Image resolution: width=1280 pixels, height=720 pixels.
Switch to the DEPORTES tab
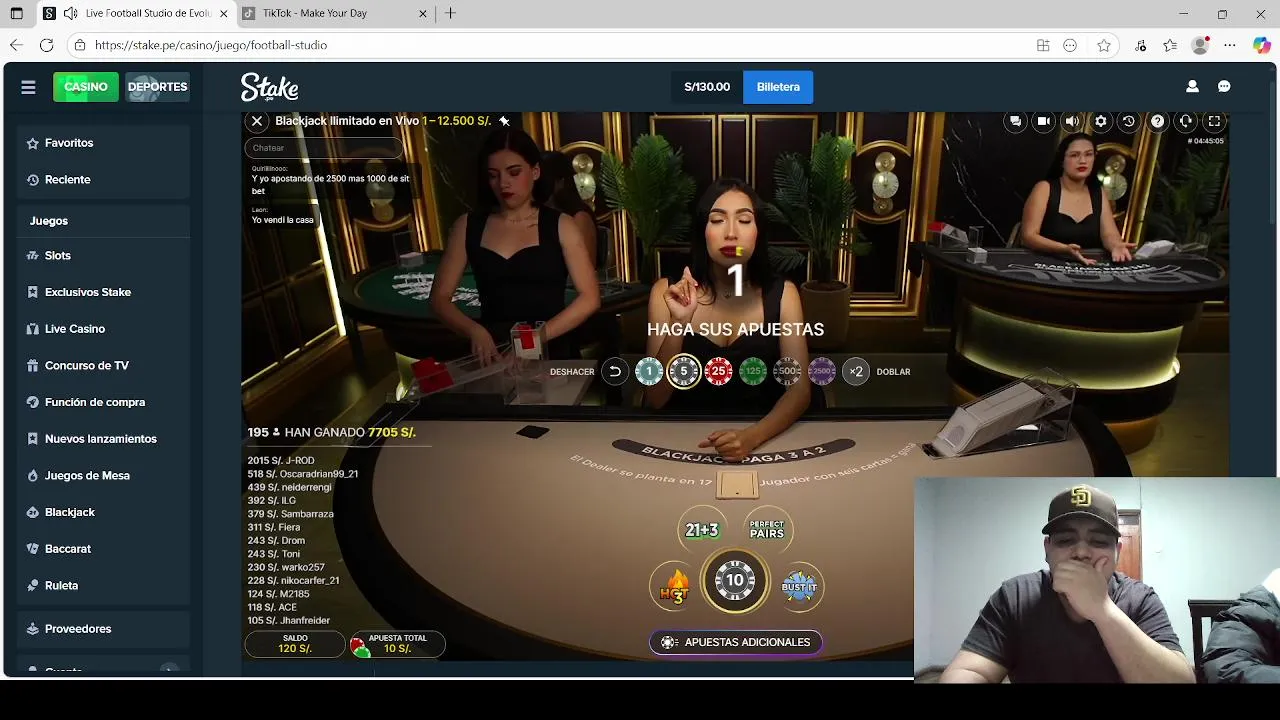point(157,87)
